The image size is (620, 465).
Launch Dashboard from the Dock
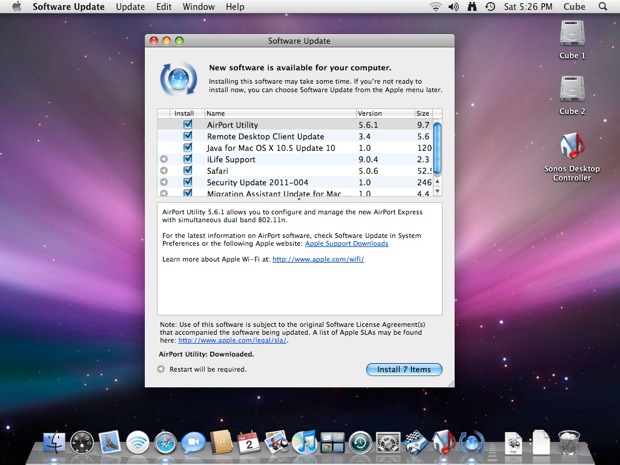[82, 442]
